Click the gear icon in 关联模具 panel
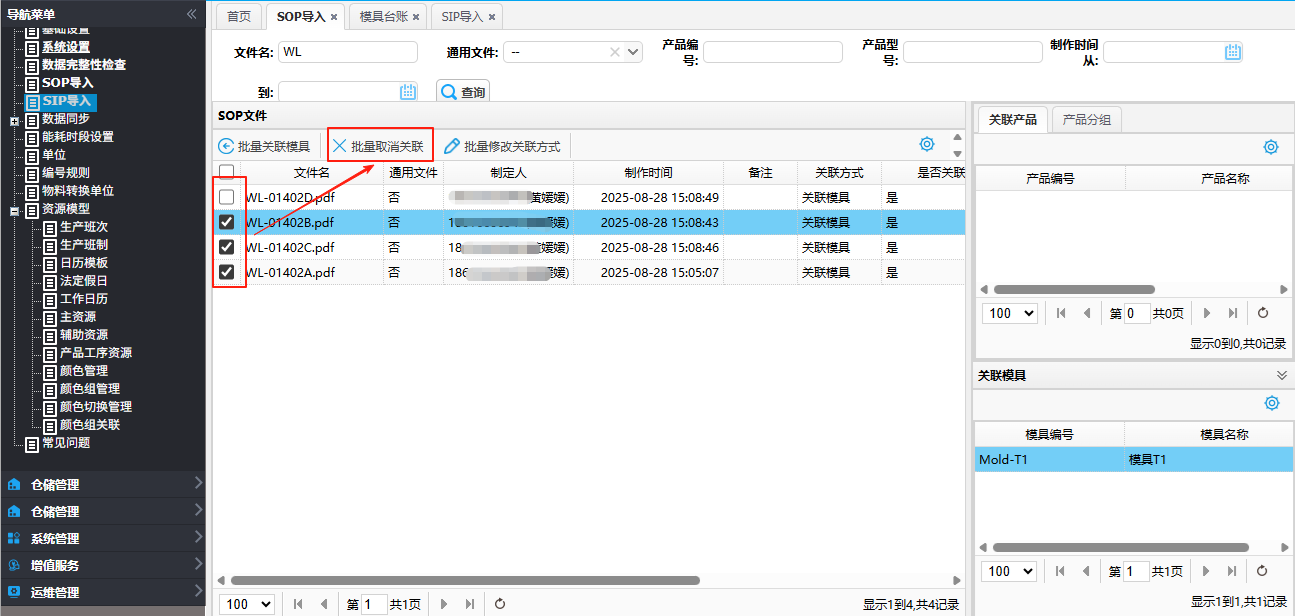 click(x=1271, y=403)
